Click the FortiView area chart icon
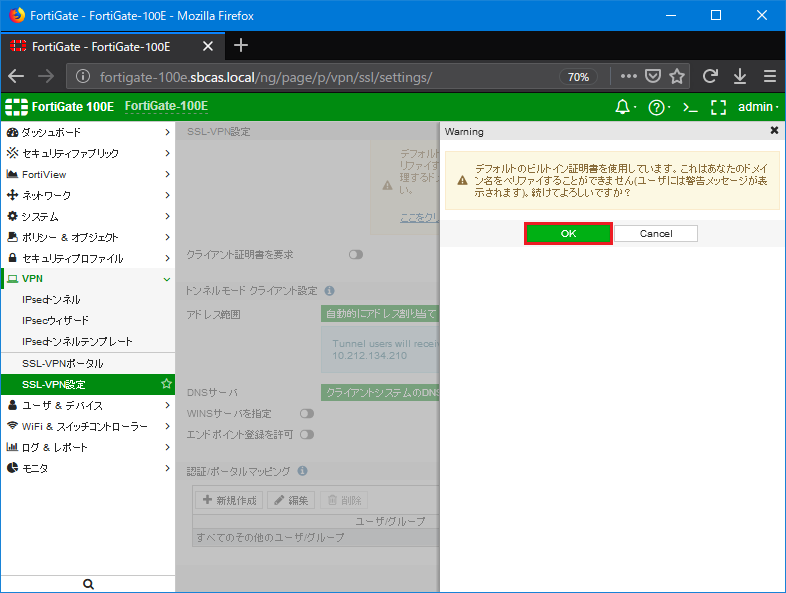786x593 pixels. 12,174
